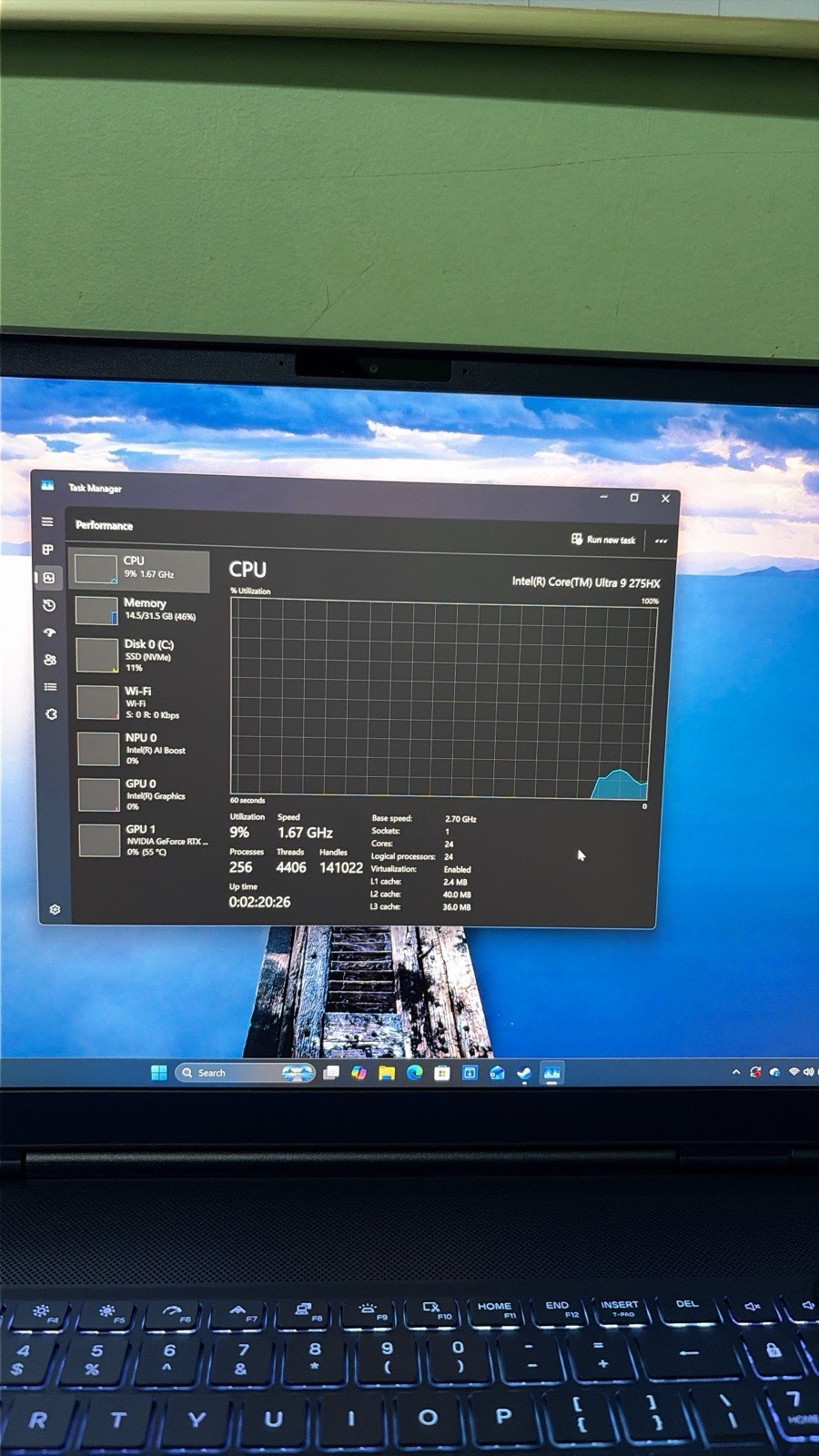Open File Explorer from the taskbar
819x1456 pixels.
387,1073
